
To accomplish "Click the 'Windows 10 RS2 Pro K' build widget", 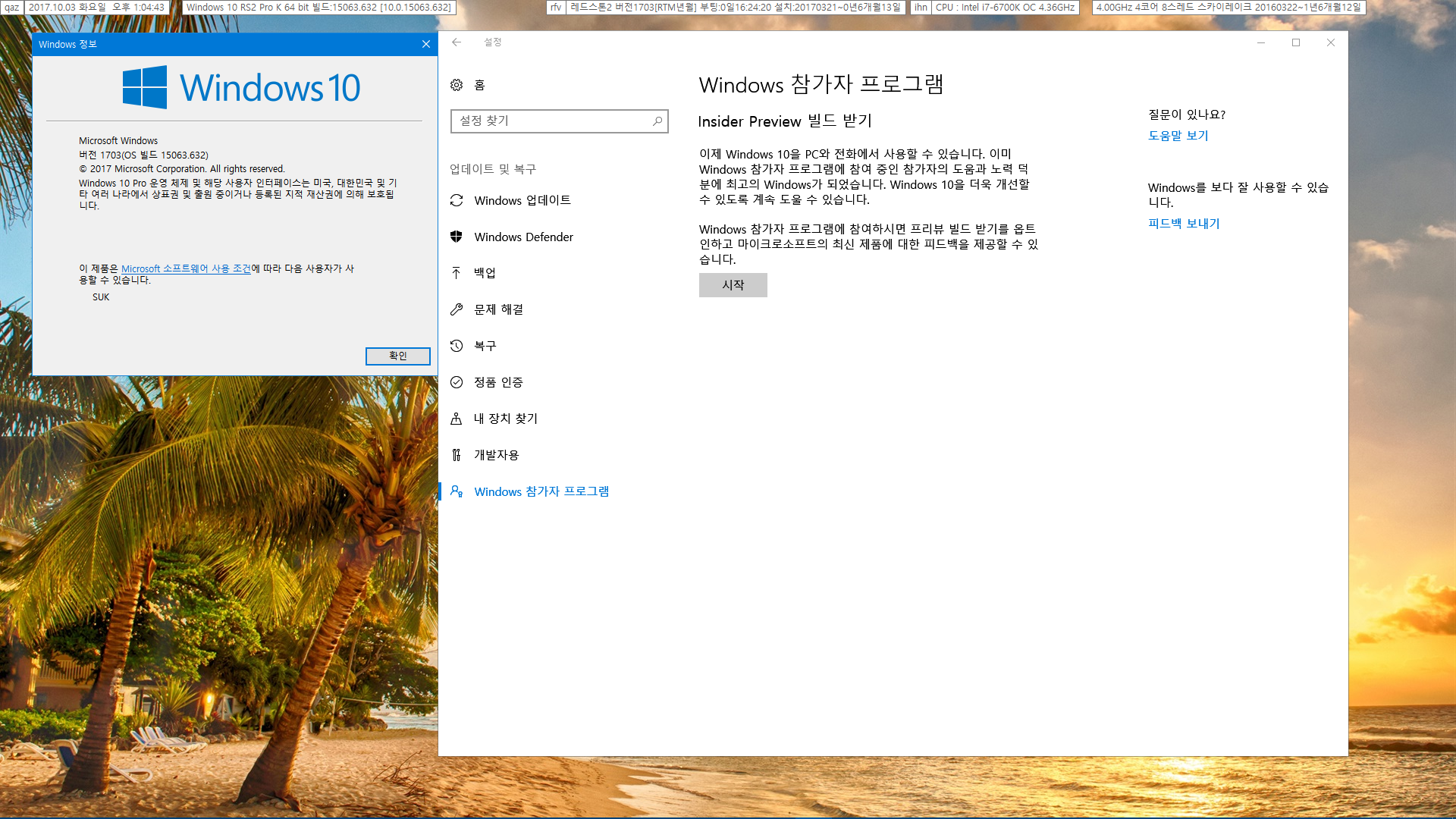I will 318,8.
